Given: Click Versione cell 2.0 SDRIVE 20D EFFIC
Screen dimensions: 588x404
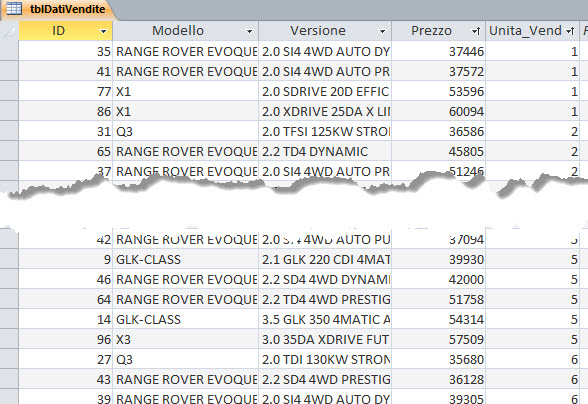Looking at the screenshot, I should 325,91.
